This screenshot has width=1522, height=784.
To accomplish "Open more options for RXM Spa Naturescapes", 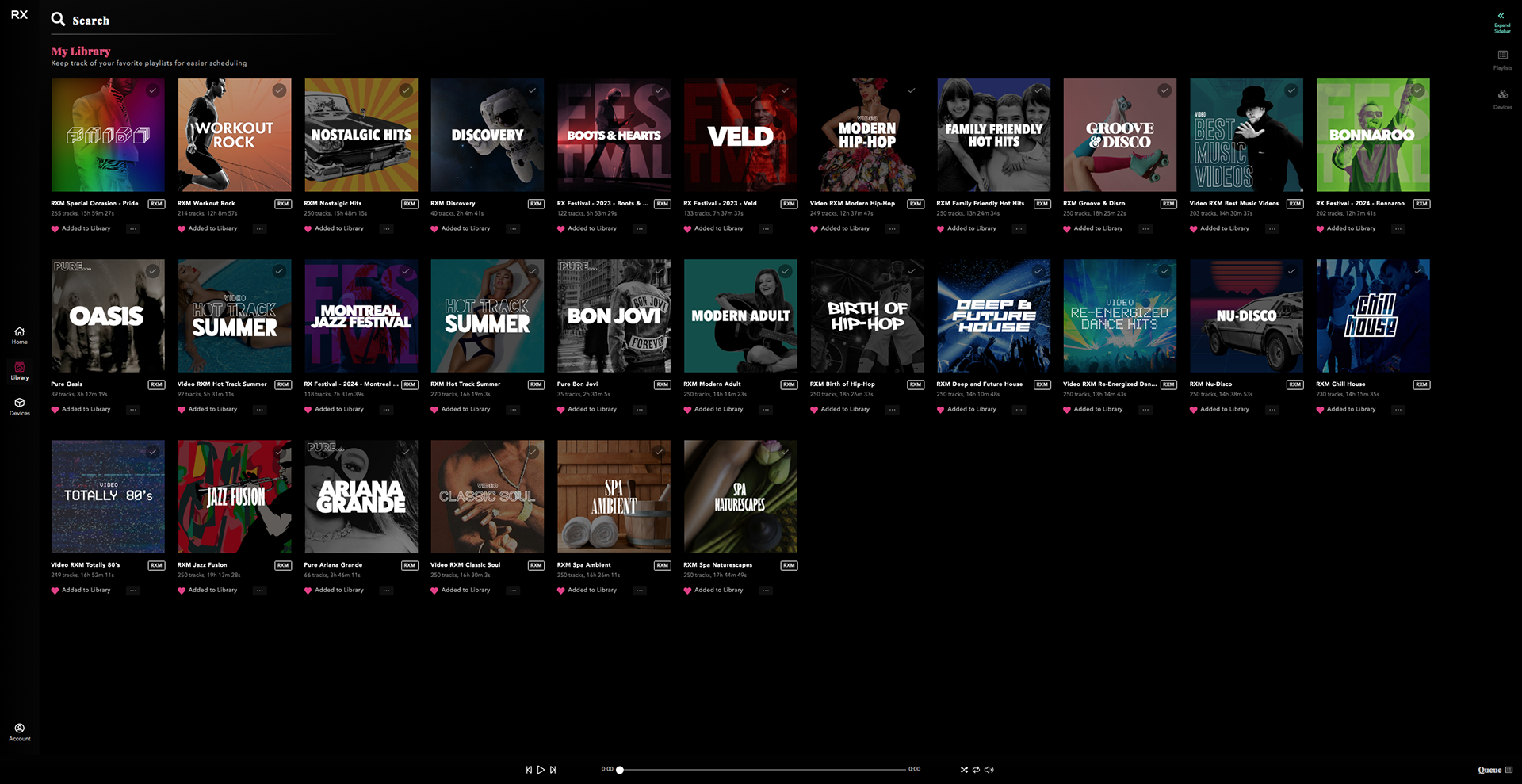I will [766, 591].
